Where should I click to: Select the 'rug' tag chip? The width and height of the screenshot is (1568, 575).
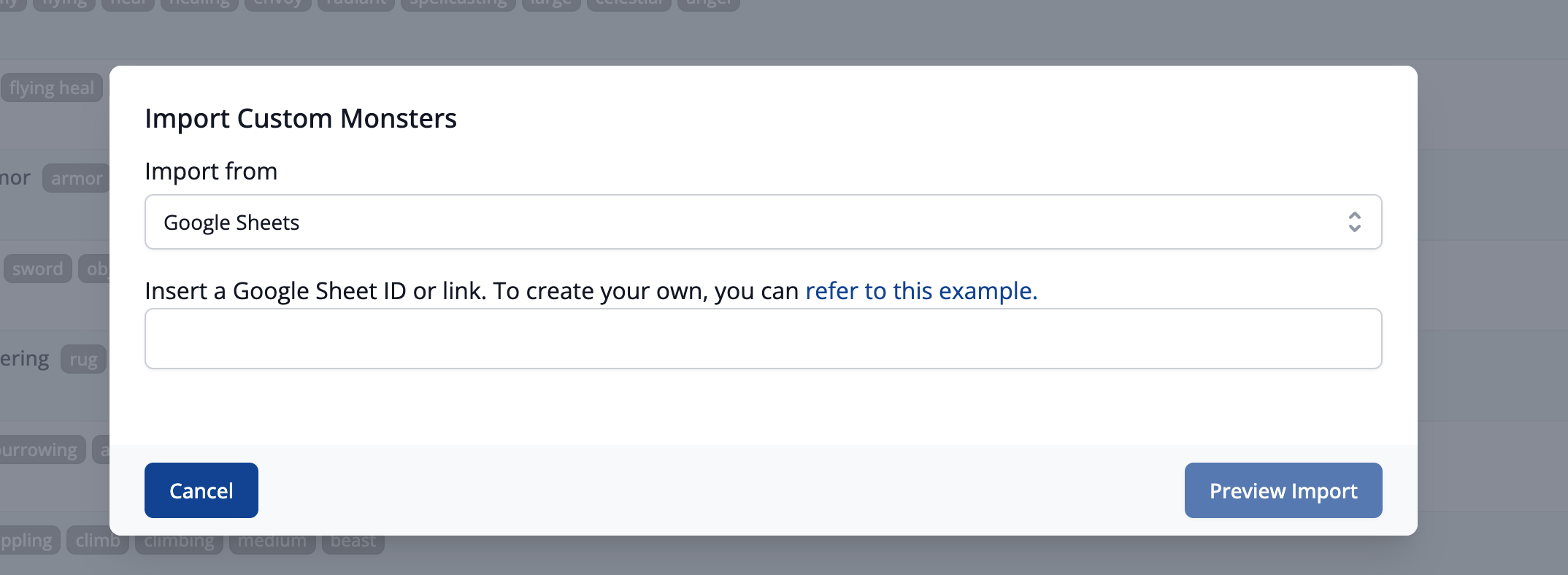pyautogui.click(x=84, y=359)
